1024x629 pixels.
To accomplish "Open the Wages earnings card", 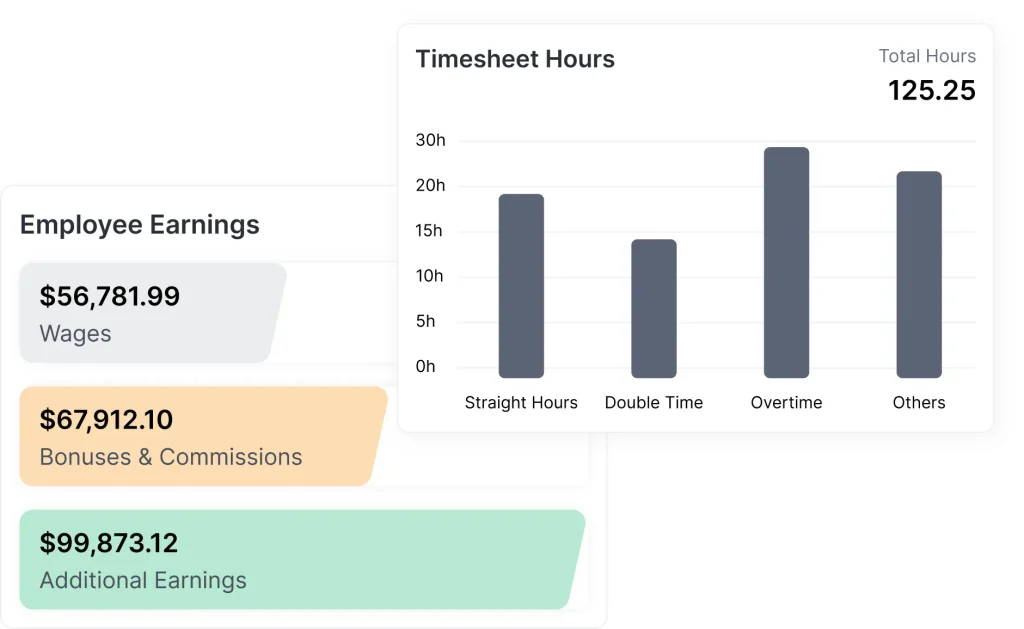I will point(150,313).
